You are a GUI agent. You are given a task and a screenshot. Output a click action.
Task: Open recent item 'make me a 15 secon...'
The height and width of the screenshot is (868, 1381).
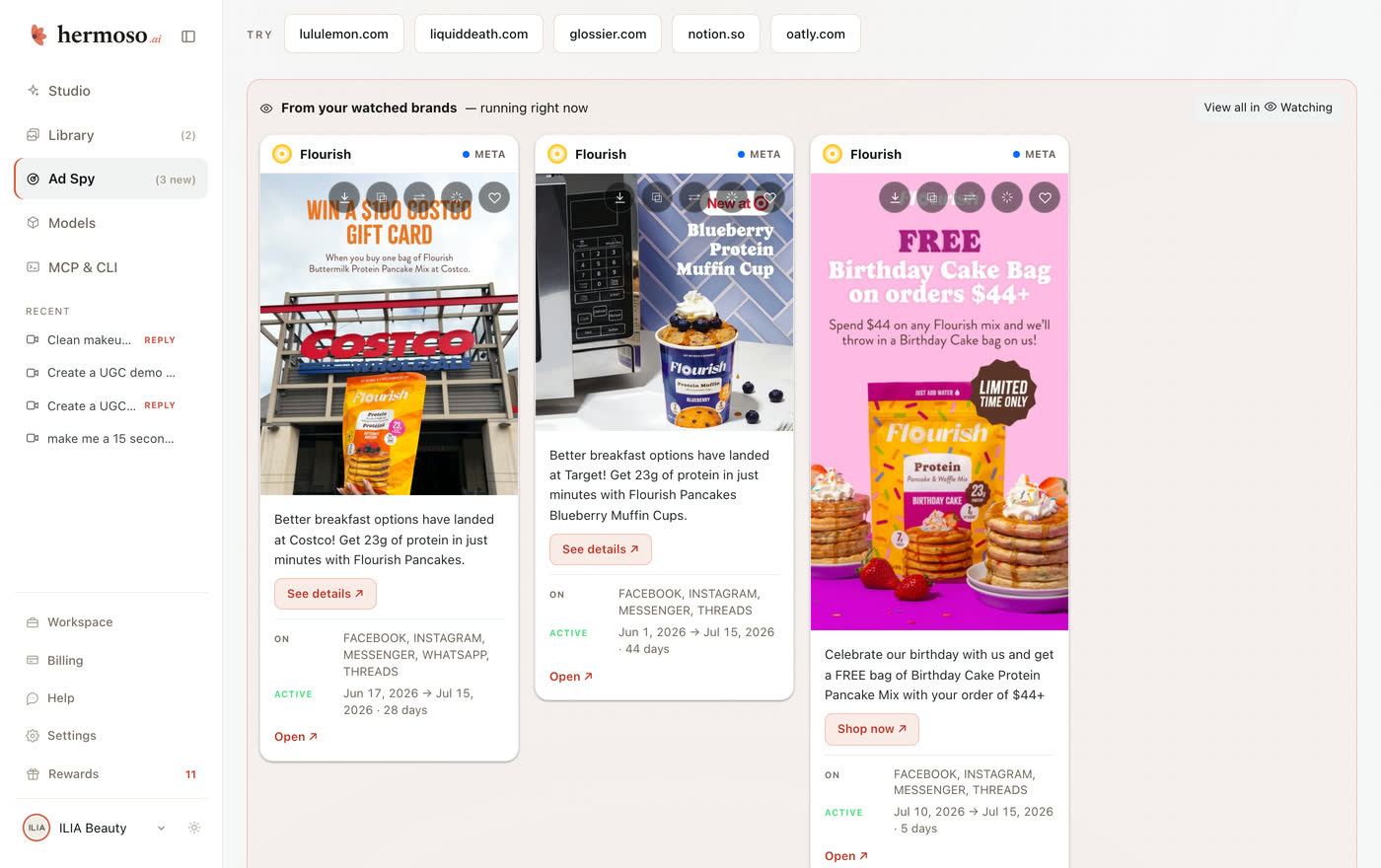tap(110, 439)
